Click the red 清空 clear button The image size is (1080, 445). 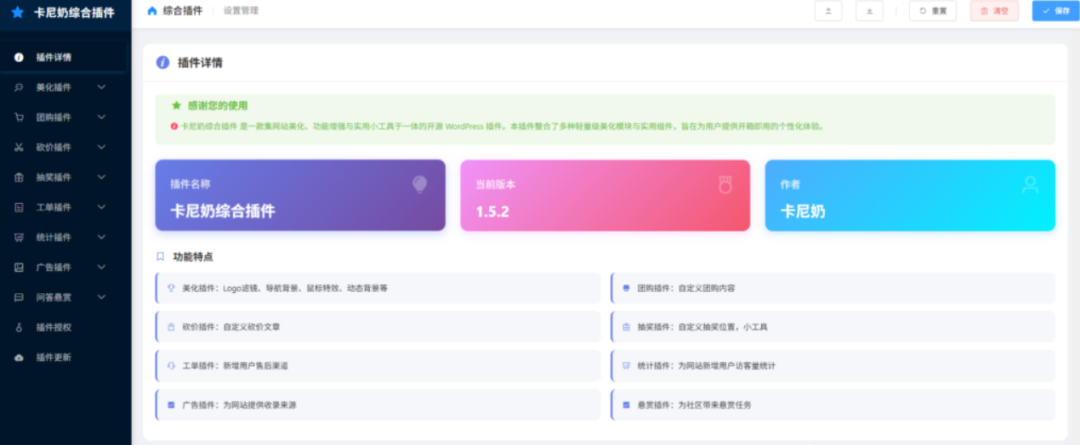(x=994, y=11)
